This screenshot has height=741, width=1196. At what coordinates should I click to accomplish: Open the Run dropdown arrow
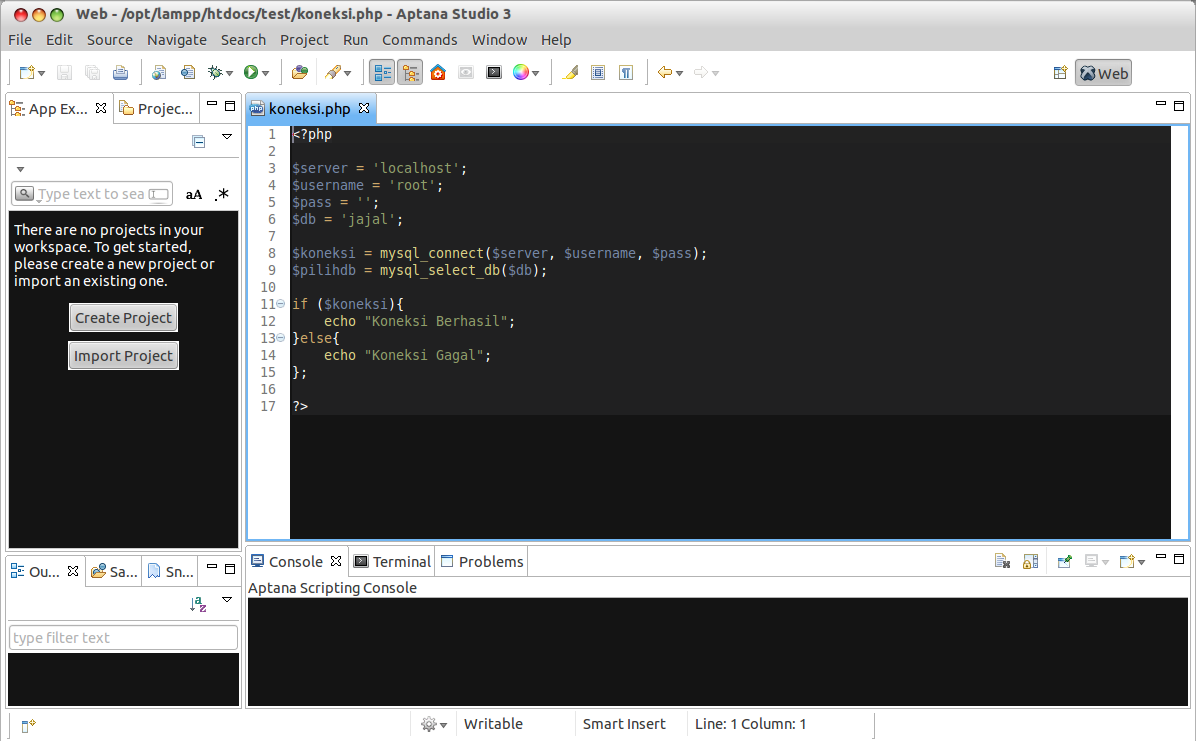pos(265,73)
